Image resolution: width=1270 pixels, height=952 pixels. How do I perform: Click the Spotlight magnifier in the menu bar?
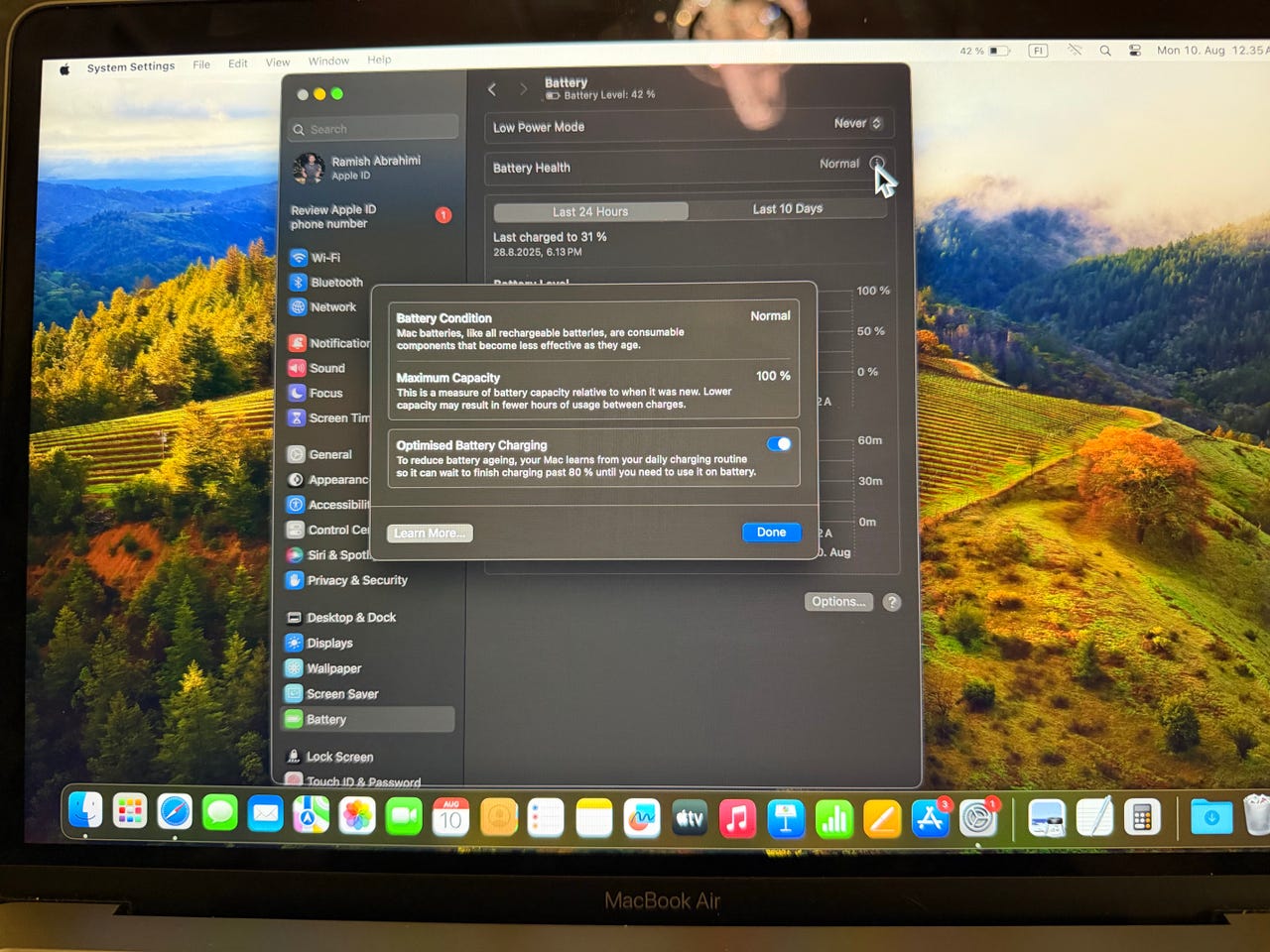point(1104,51)
